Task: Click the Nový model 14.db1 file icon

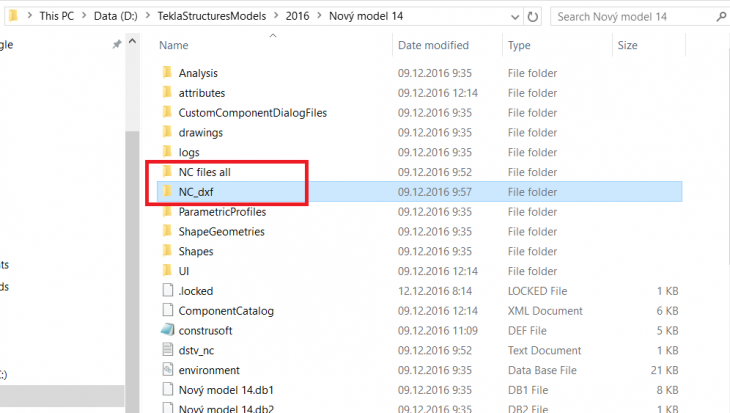Action: pos(168,389)
